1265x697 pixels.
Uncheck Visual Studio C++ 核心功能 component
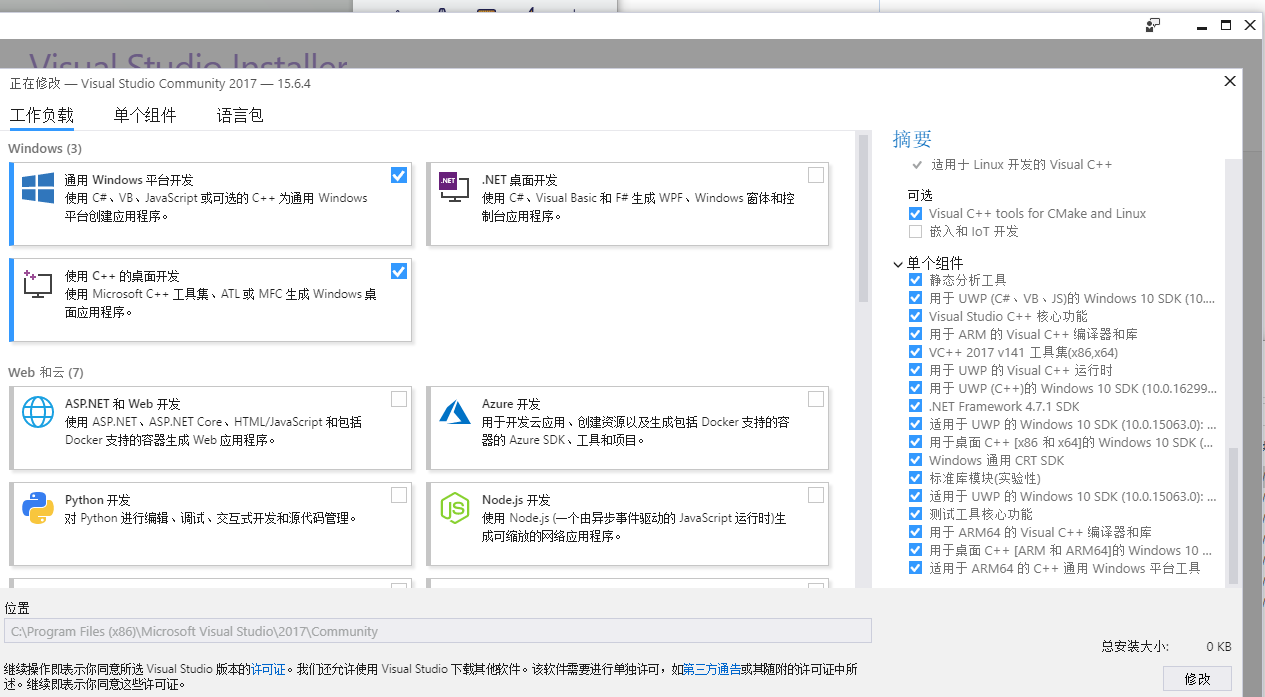[915, 316]
